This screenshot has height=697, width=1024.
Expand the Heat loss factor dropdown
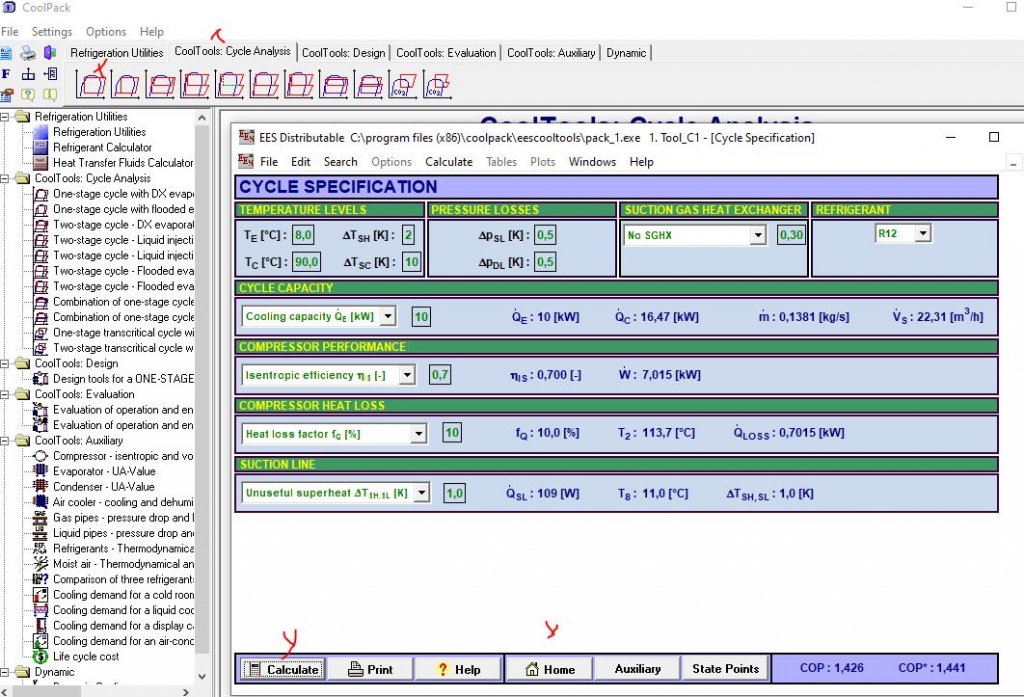[x=418, y=434]
